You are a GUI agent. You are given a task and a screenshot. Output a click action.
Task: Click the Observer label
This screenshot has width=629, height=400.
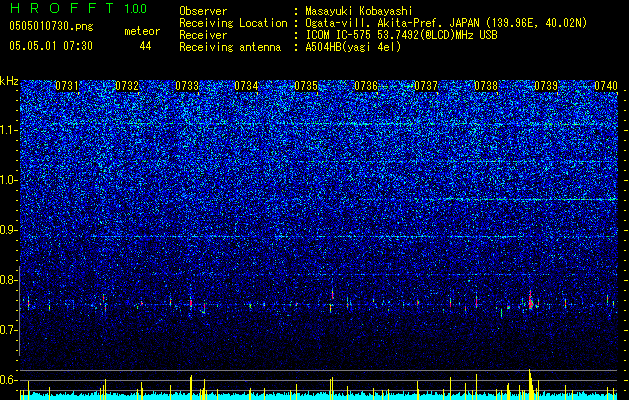[x=203, y=11]
